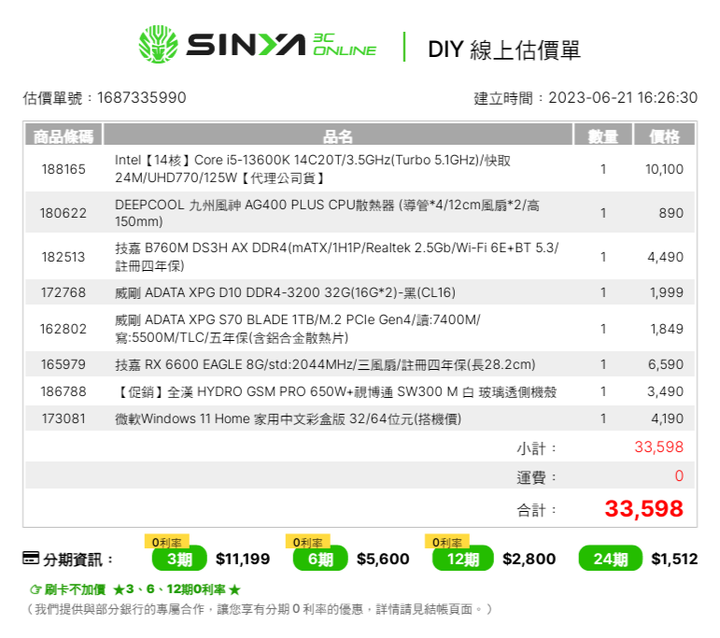
Task: Click the credit card icon beside 分期資訊
Action: pos(31,558)
